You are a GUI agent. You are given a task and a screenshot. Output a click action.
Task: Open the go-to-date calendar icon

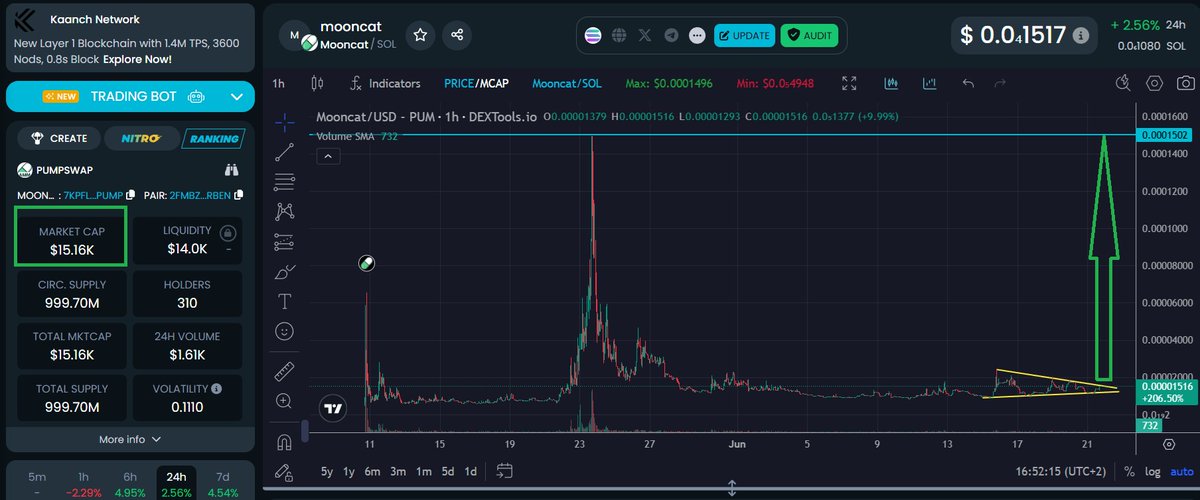coord(504,470)
